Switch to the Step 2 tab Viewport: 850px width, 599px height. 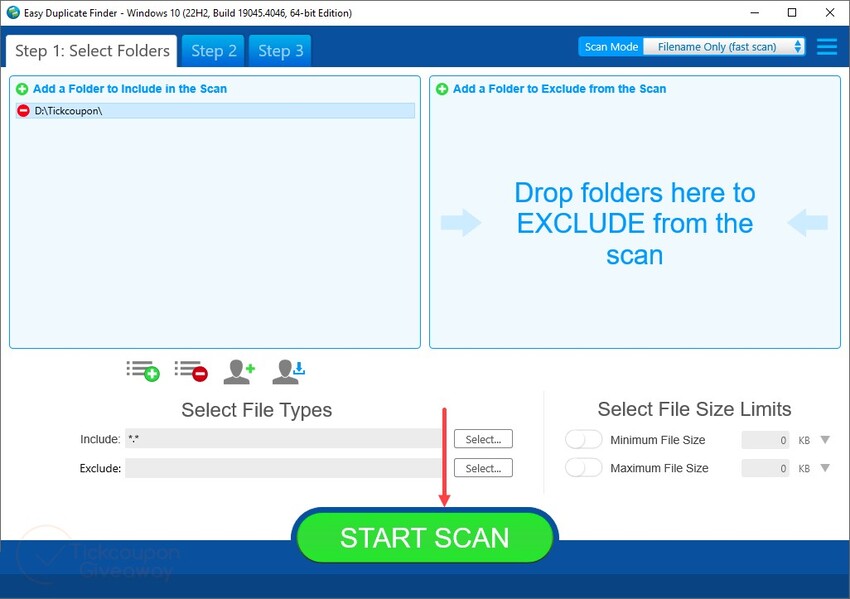tap(212, 50)
